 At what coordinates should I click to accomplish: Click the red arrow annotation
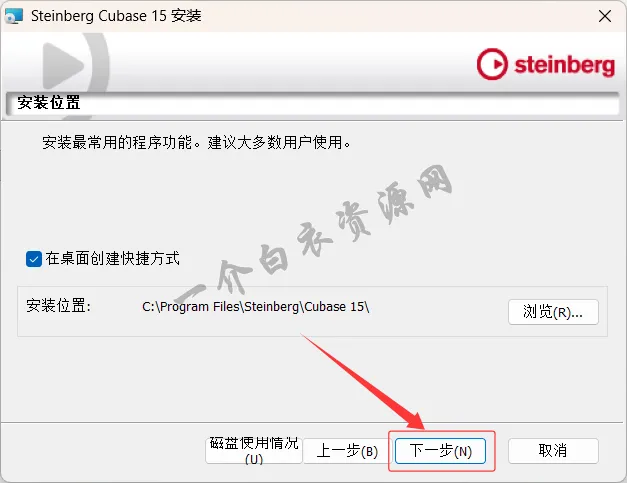363,382
